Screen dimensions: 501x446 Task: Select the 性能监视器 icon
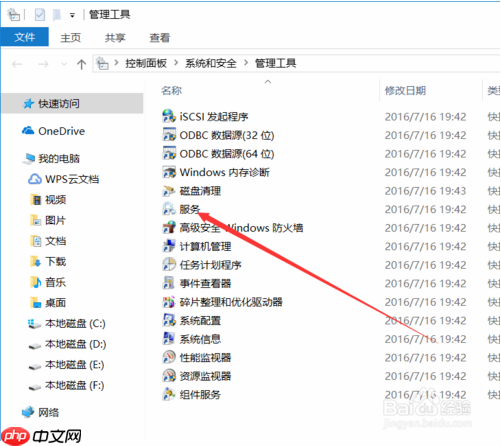(169, 357)
